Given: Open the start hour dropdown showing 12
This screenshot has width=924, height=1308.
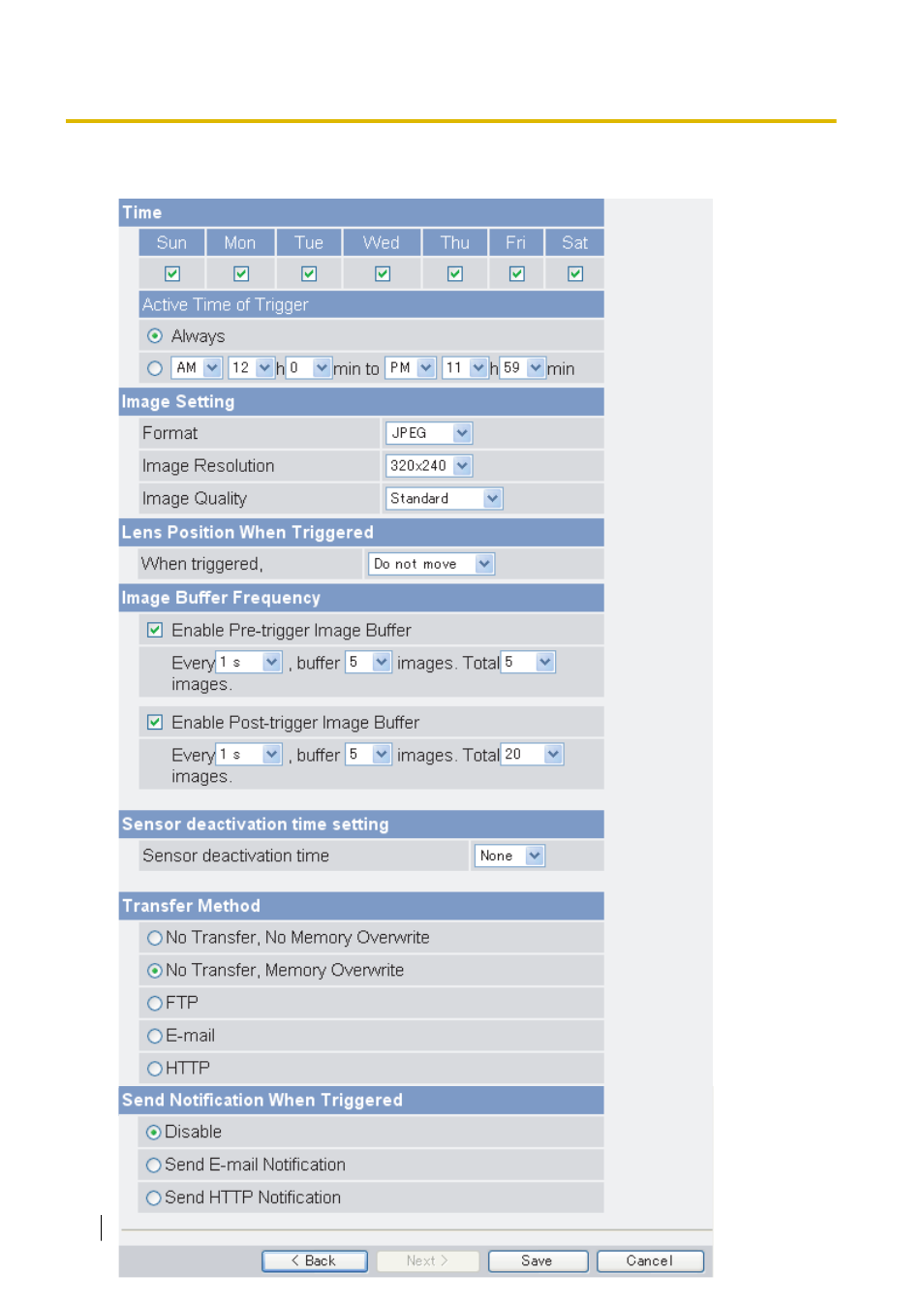Looking at the screenshot, I should (252, 368).
